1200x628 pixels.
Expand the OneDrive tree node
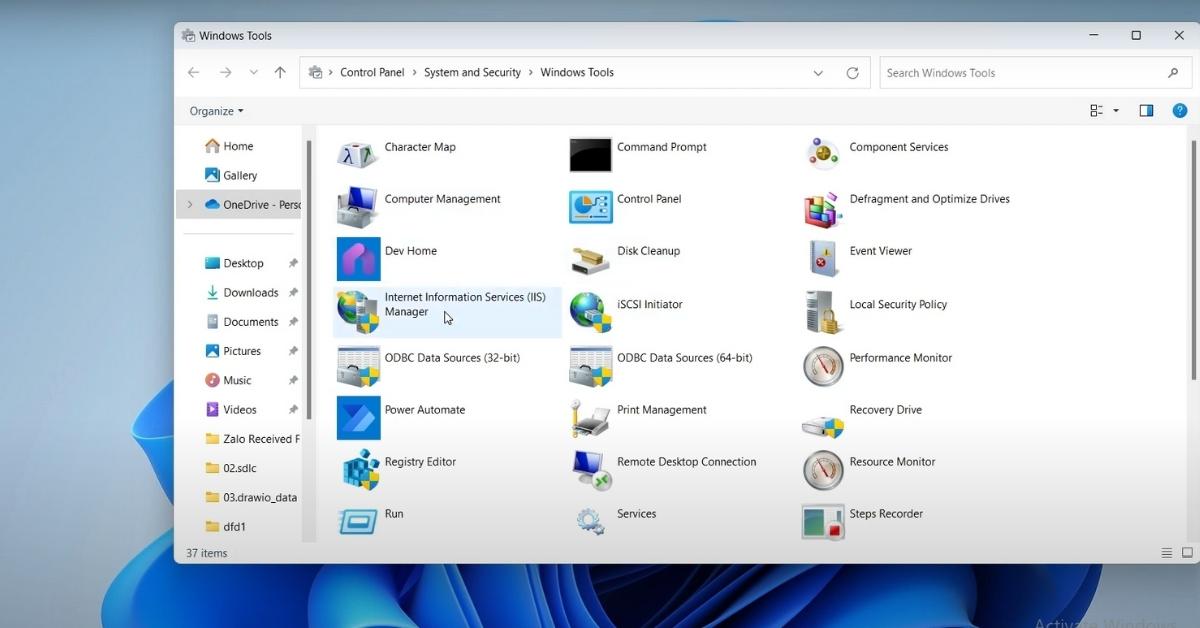point(190,204)
